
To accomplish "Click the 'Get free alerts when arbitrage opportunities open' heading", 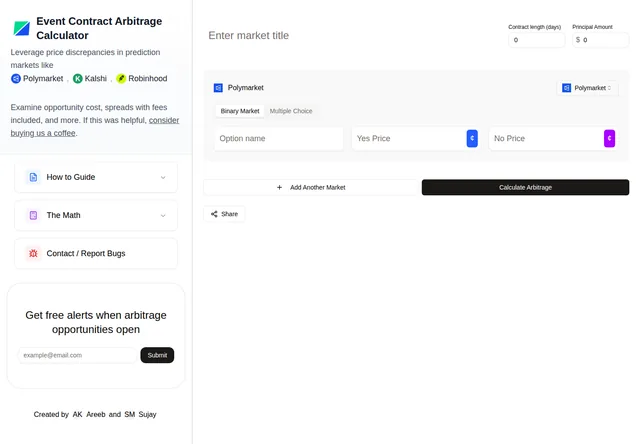I will coord(96,322).
